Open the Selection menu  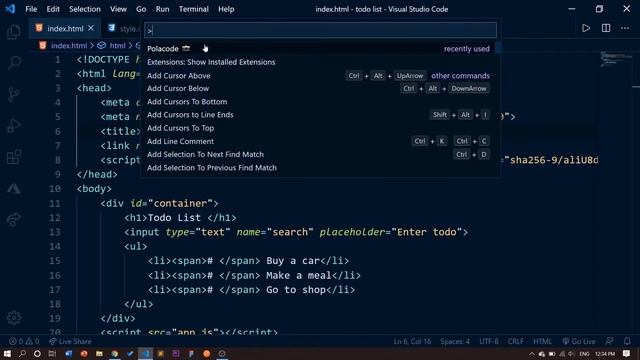pos(84,9)
